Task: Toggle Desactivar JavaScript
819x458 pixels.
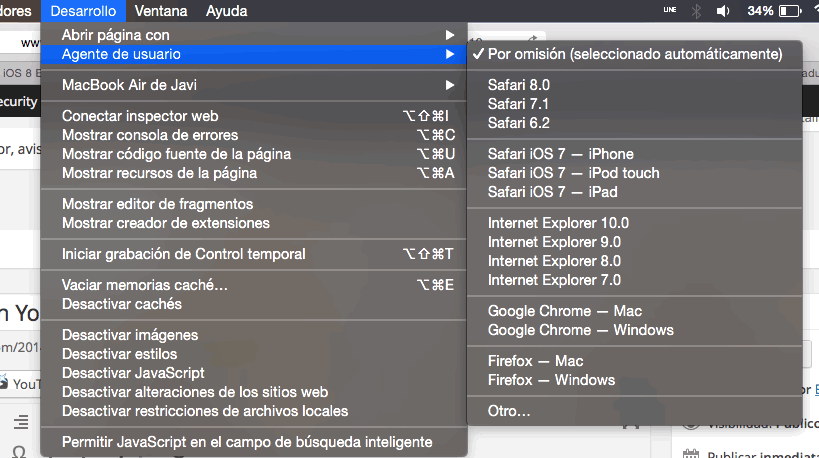Action: pyautogui.click(x=254, y=373)
